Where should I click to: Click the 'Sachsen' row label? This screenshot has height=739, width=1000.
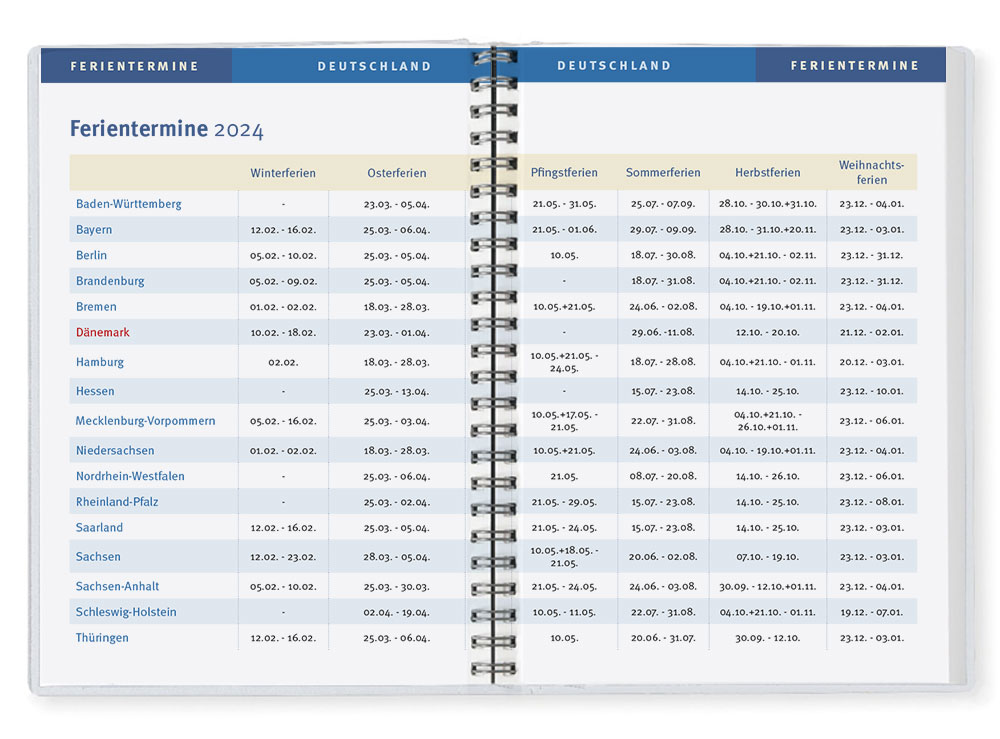[98, 557]
